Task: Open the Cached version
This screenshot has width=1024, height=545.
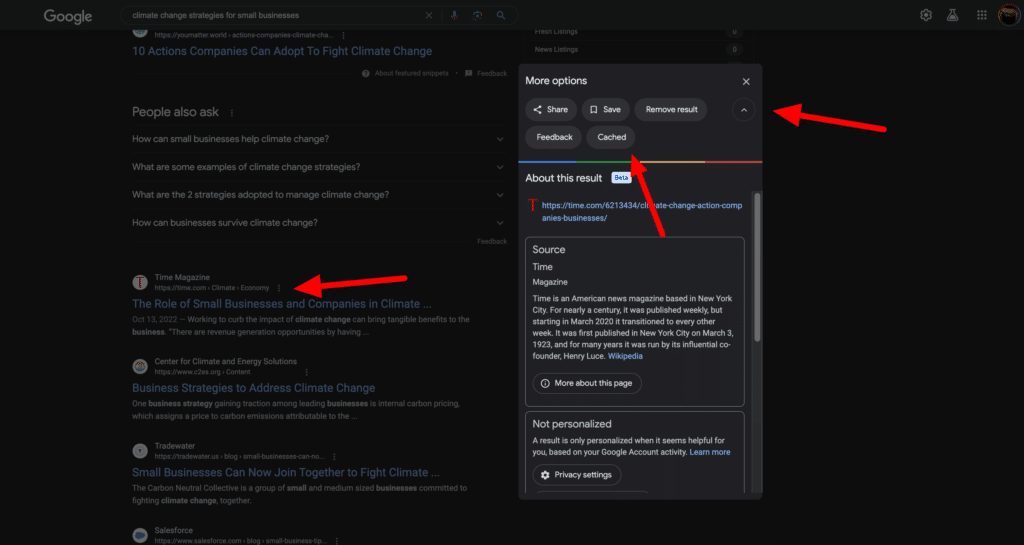Action: click(x=611, y=137)
